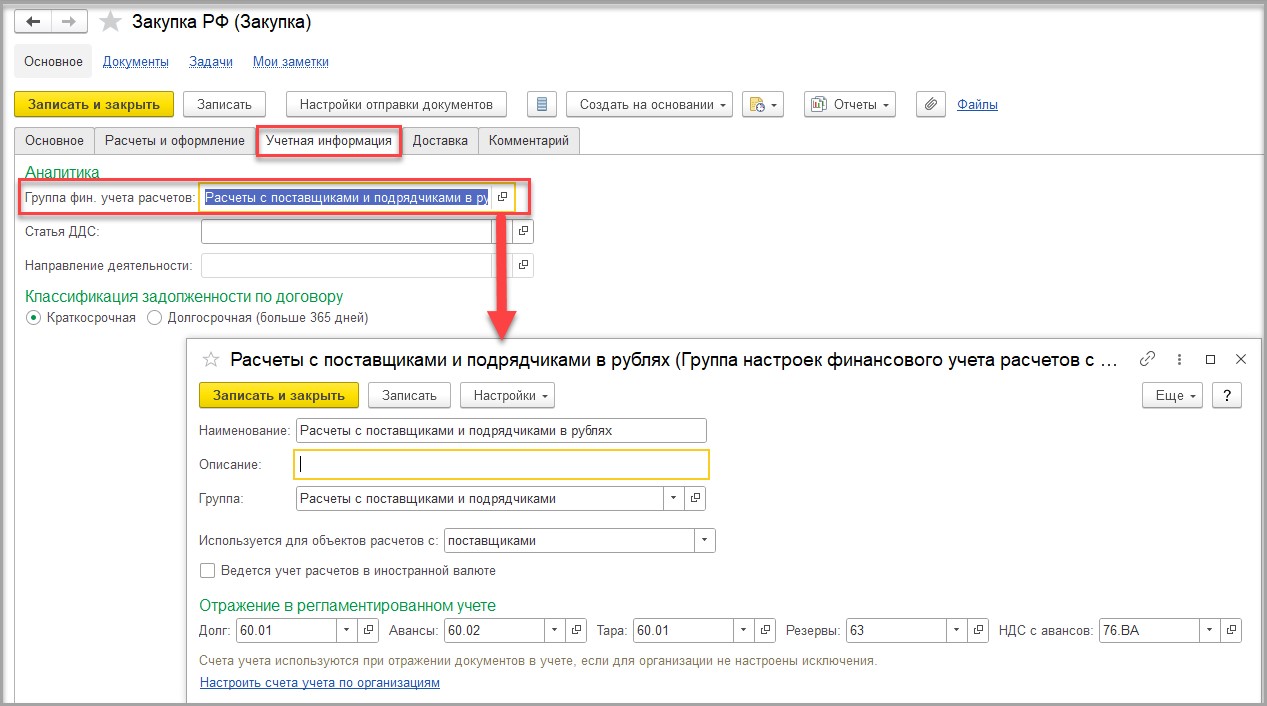Expand the Группа field dropdown arrow
1267x706 pixels.
pyautogui.click(x=675, y=498)
